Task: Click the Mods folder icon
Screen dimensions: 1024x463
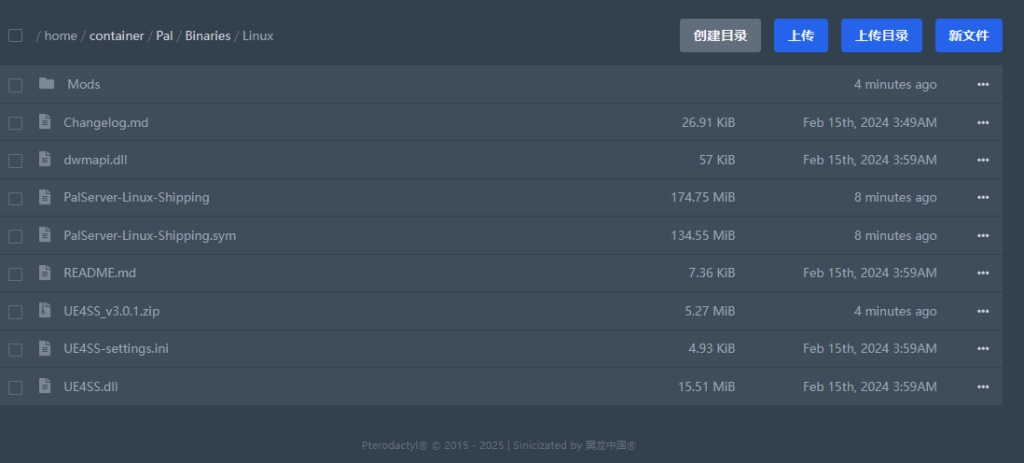Action: click(46, 84)
